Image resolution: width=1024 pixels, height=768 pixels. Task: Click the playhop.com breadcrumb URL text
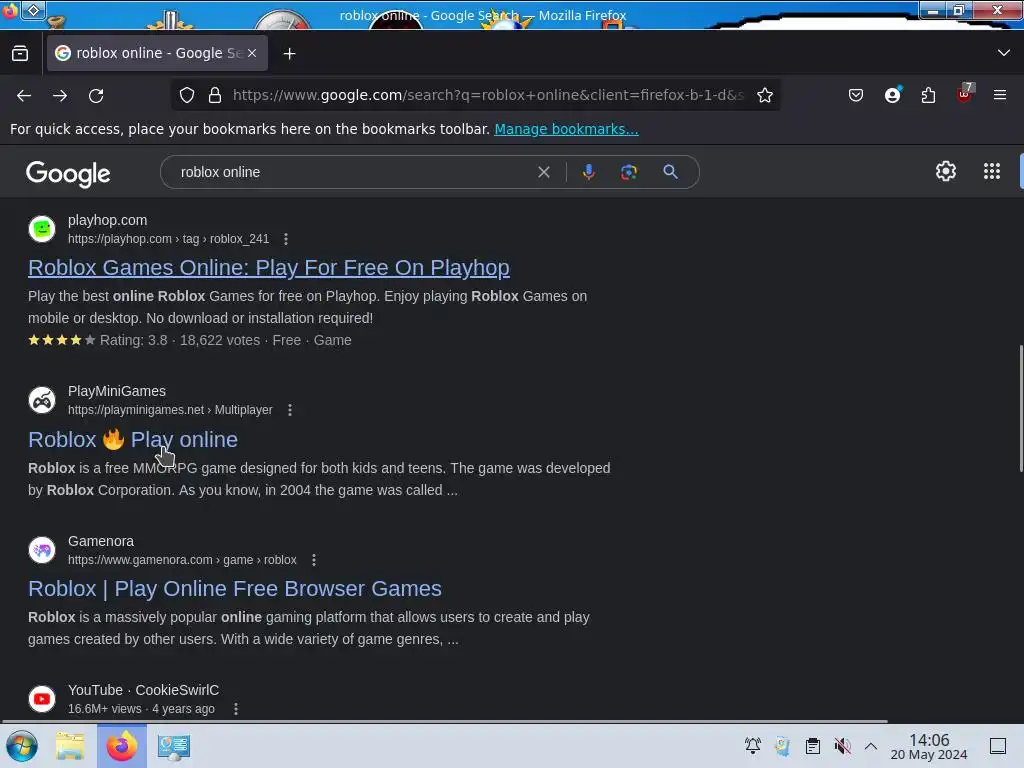pyautogui.click(x=168, y=239)
